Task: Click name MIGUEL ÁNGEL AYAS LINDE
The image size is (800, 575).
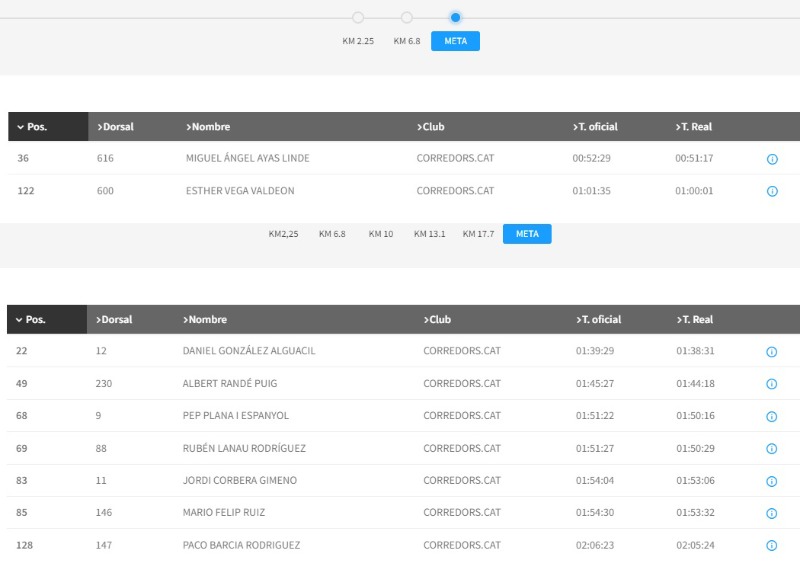Action: pos(247,159)
